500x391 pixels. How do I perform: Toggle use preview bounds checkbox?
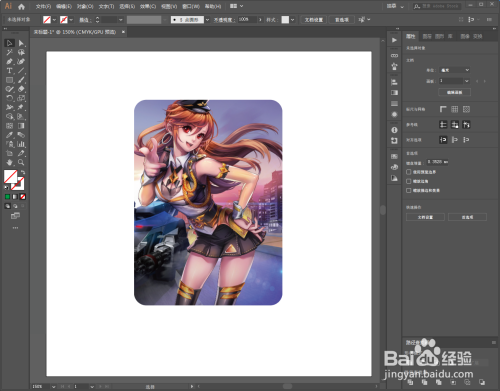pyautogui.click(x=408, y=172)
